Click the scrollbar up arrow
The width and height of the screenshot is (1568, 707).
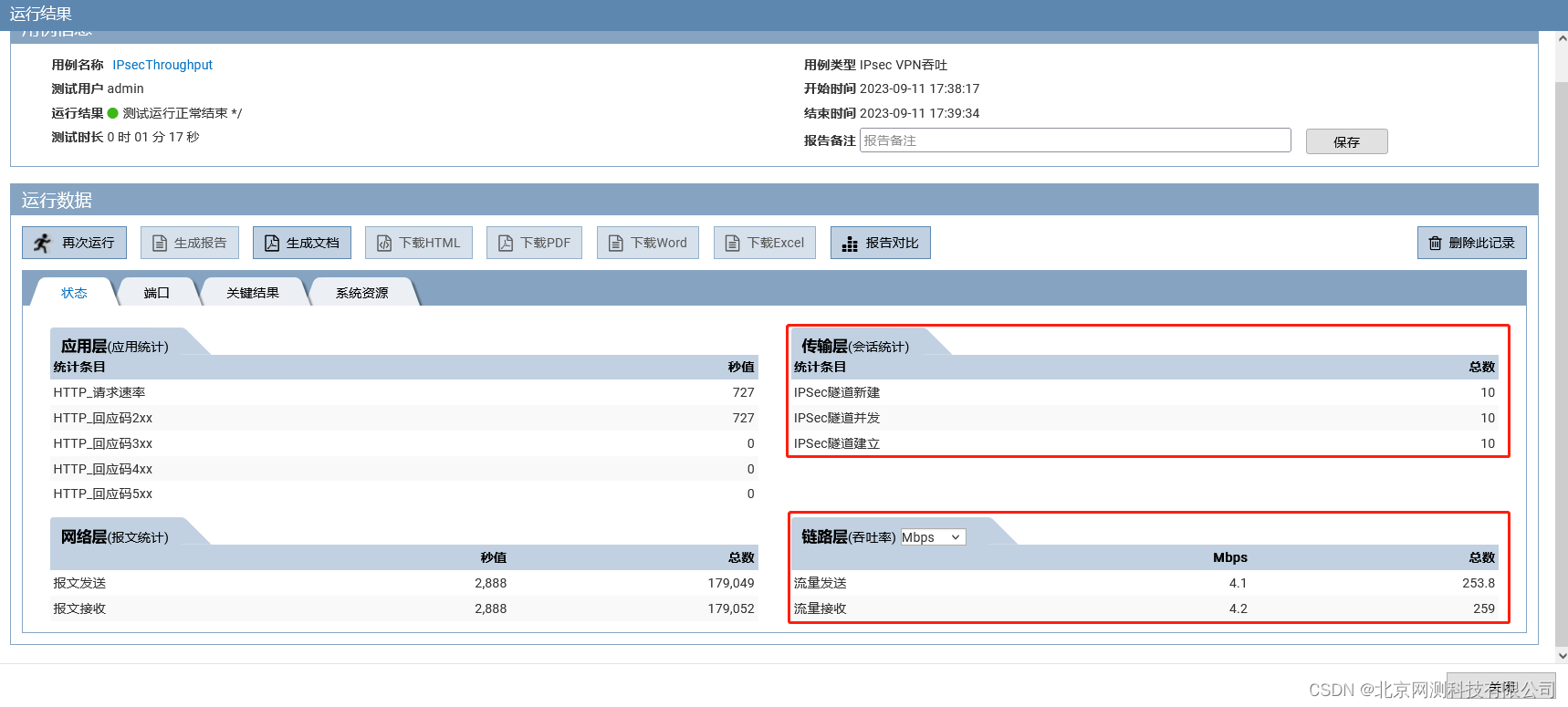(1562, 39)
